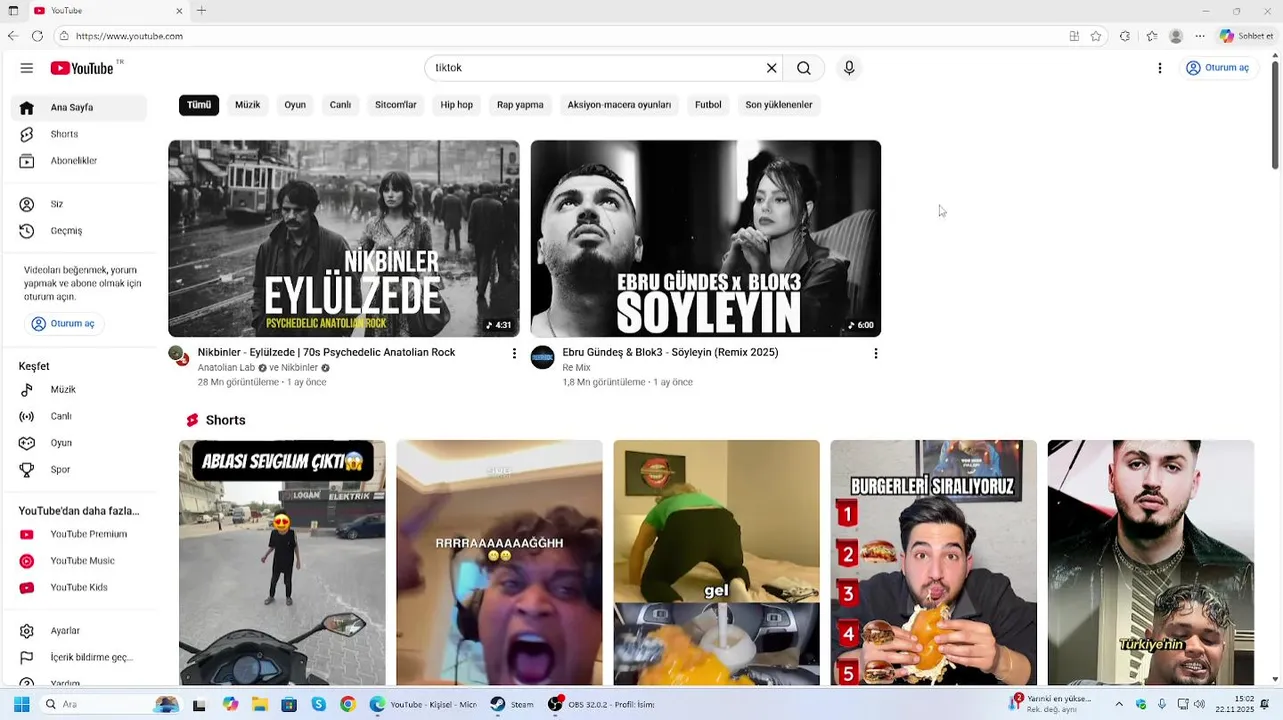Switch to OBS 32.0.2 in the taskbar
Screen dimensions: 1283x720
pos(601,704)
